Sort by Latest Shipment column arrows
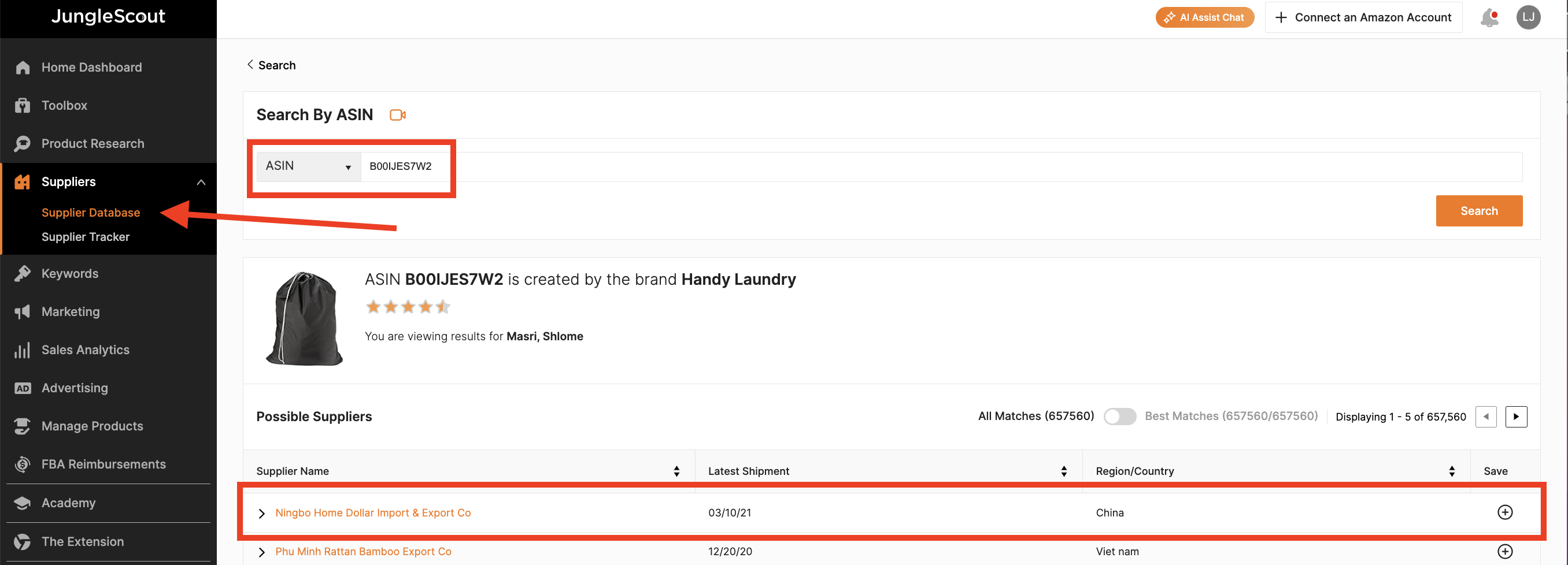Screen dimensions: 1568x565 (x=1063, y=471)
